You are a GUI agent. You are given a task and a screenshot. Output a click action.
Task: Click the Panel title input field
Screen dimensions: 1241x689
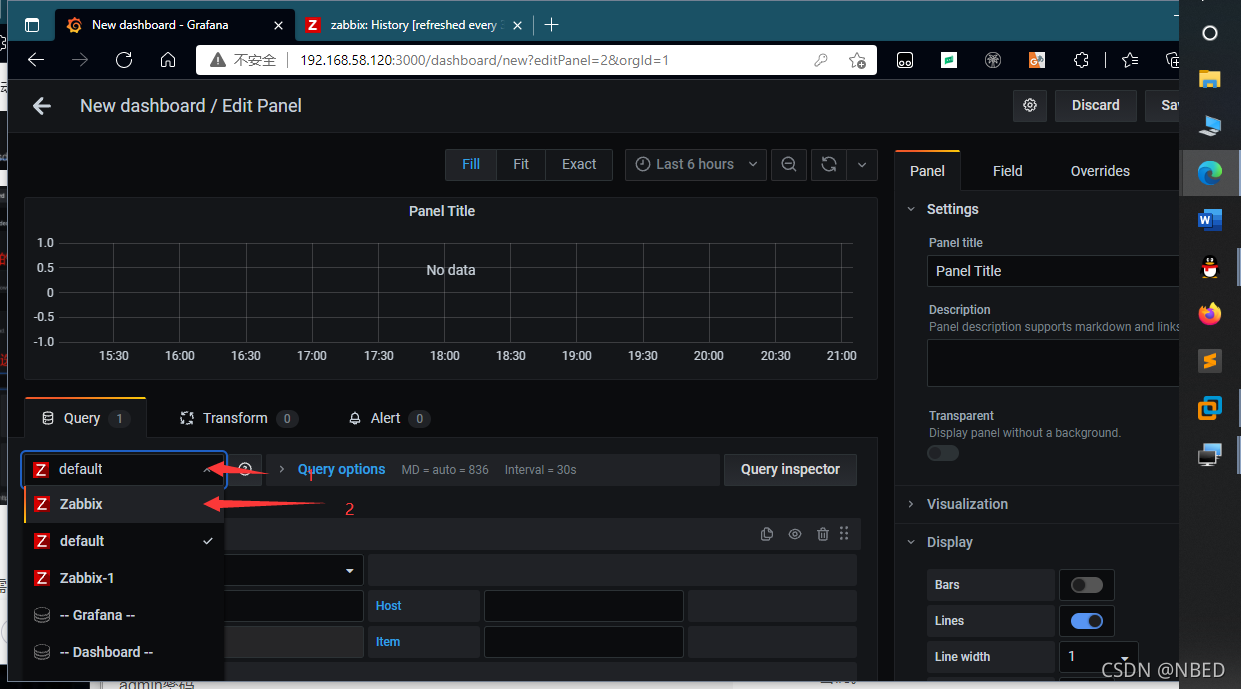pyautogui.click(x=1054, y=271)
